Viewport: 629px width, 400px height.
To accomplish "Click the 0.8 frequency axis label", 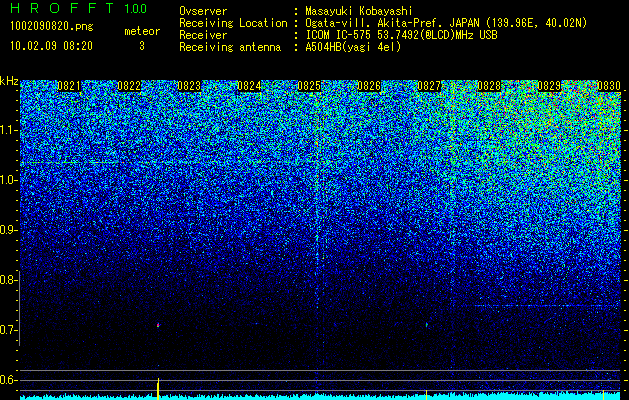I will click(7, 280).
